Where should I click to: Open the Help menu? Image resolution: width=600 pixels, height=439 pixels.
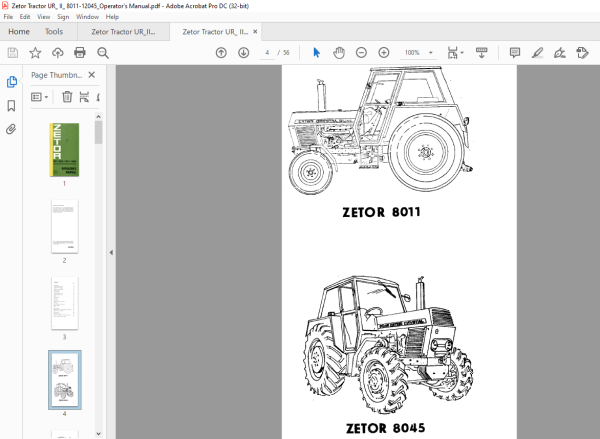(112, 17)
